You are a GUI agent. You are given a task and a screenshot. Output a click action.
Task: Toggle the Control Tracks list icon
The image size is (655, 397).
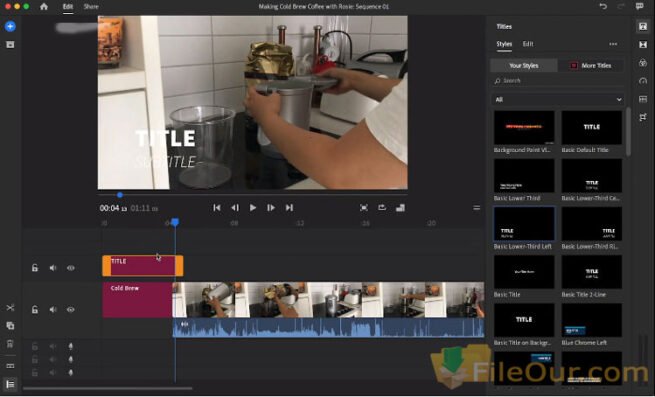pyautogui.click(x=10, y=384)
